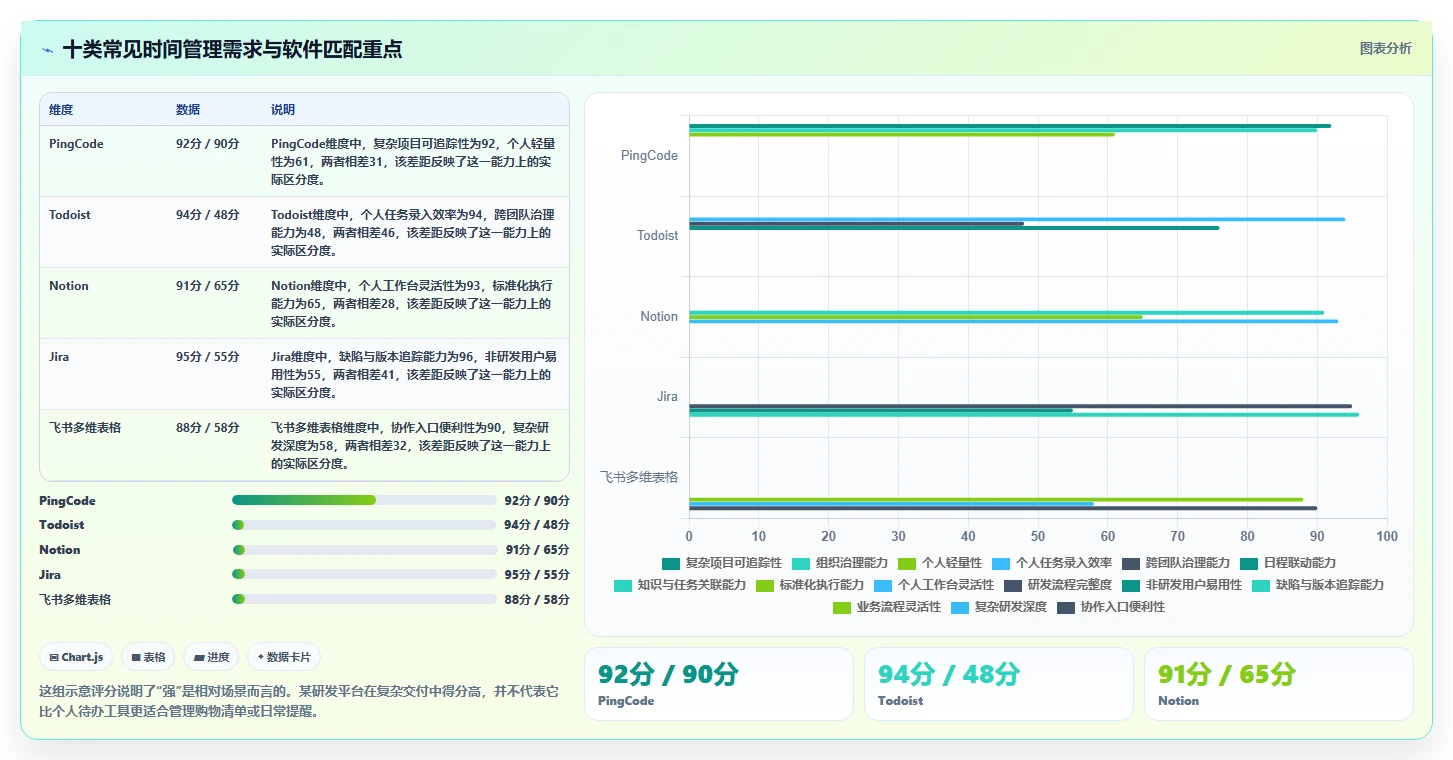Click the PingCode progress bar
The height and width of the screenshot is (760, 1453).
364,500
